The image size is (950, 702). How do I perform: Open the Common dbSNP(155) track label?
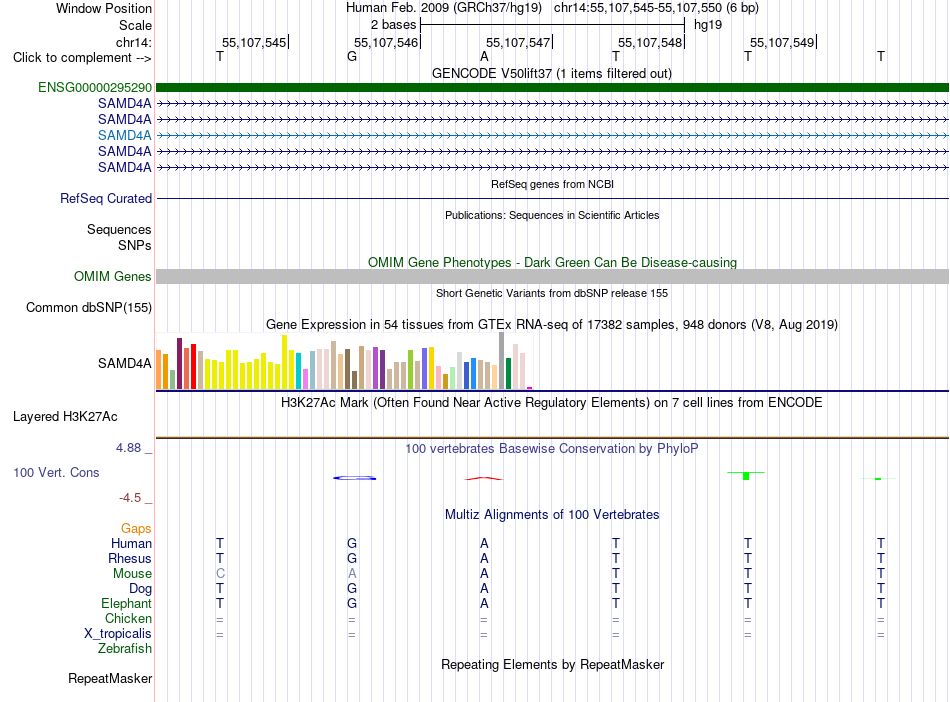[88, 307]
